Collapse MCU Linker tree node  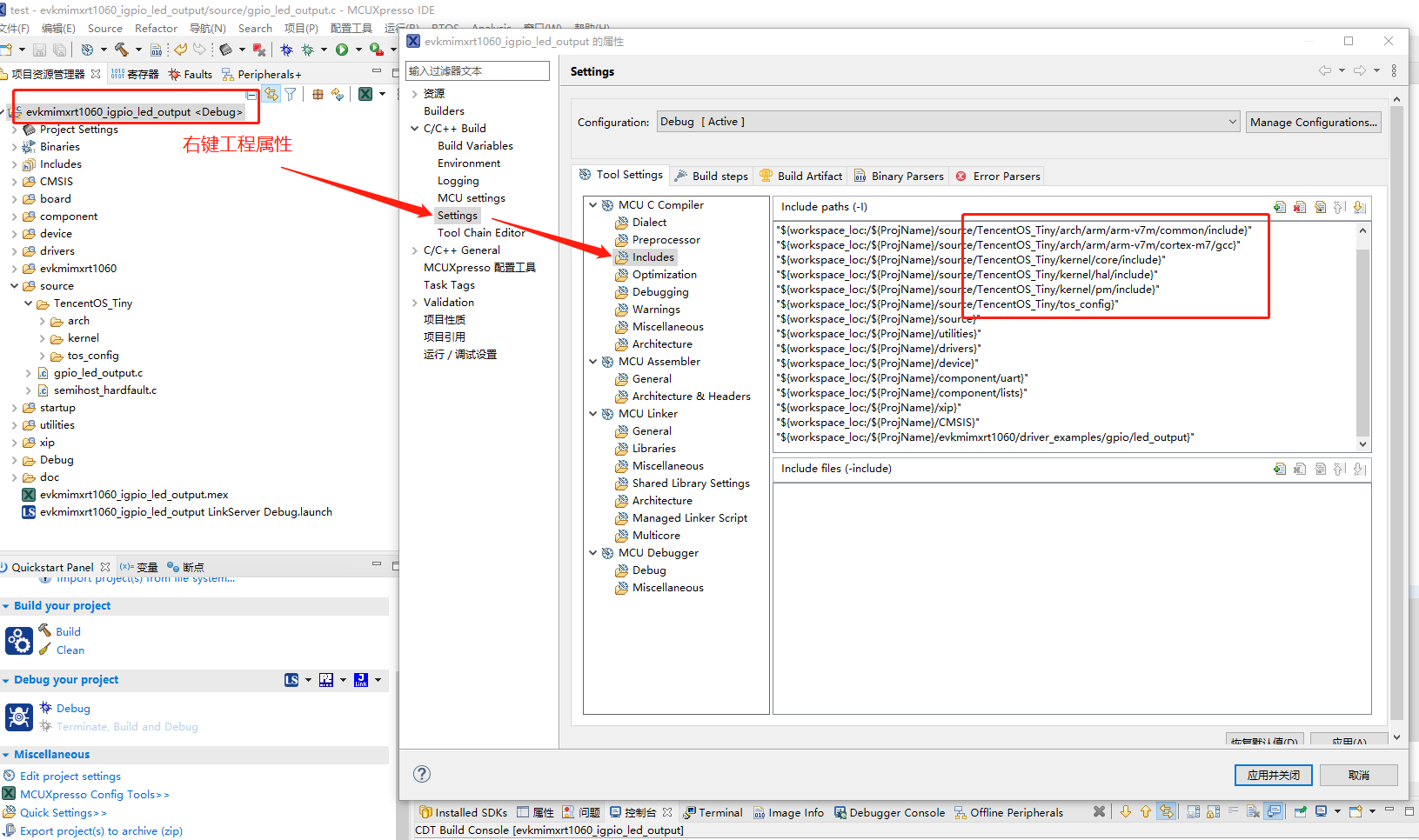click(x=593, y=414)
